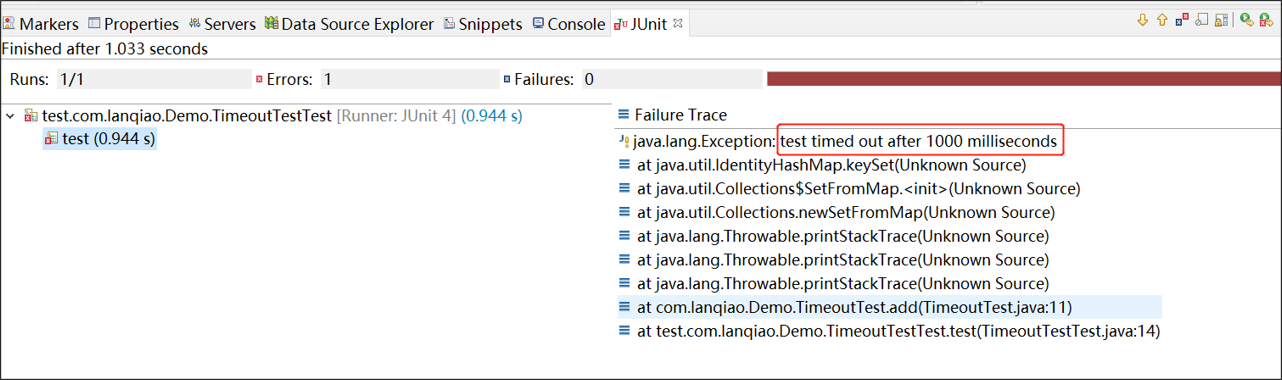Click the exception icon in trace

click(x=624, y=142)
